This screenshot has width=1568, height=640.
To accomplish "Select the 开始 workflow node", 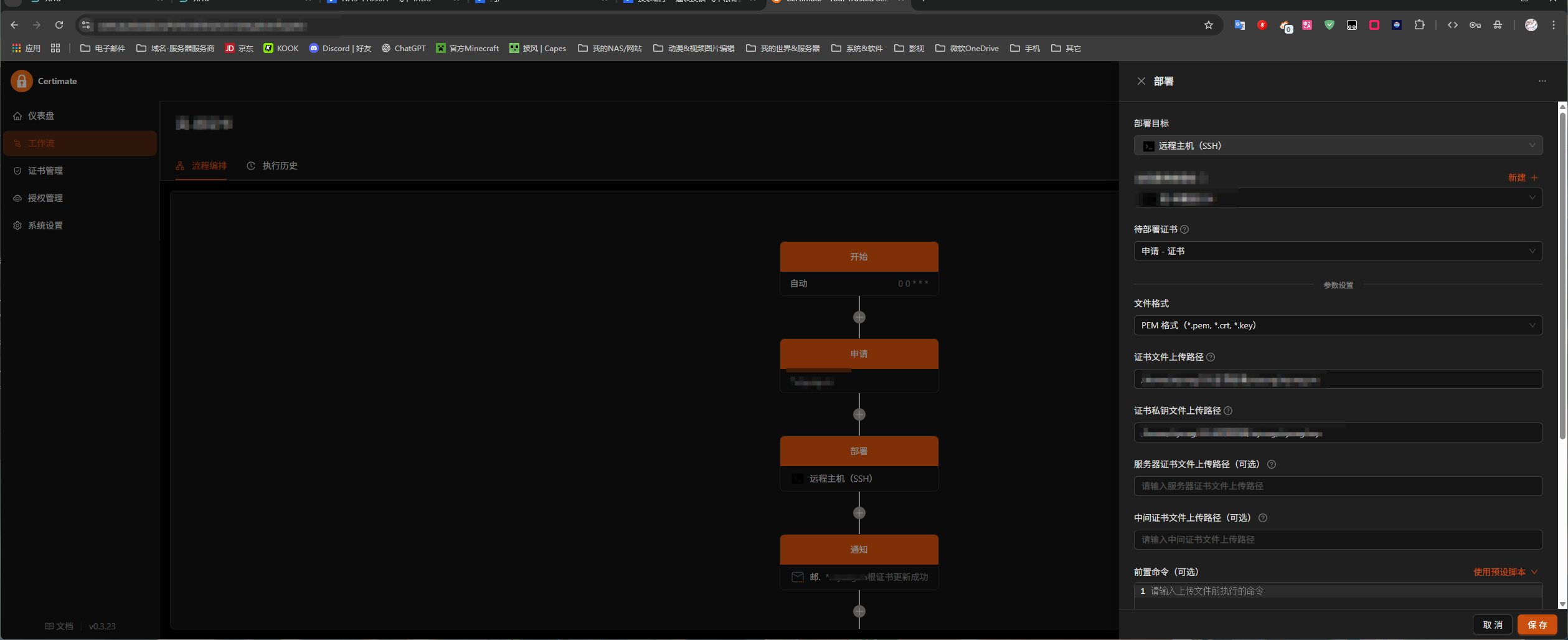I will (x=859, y=269).
